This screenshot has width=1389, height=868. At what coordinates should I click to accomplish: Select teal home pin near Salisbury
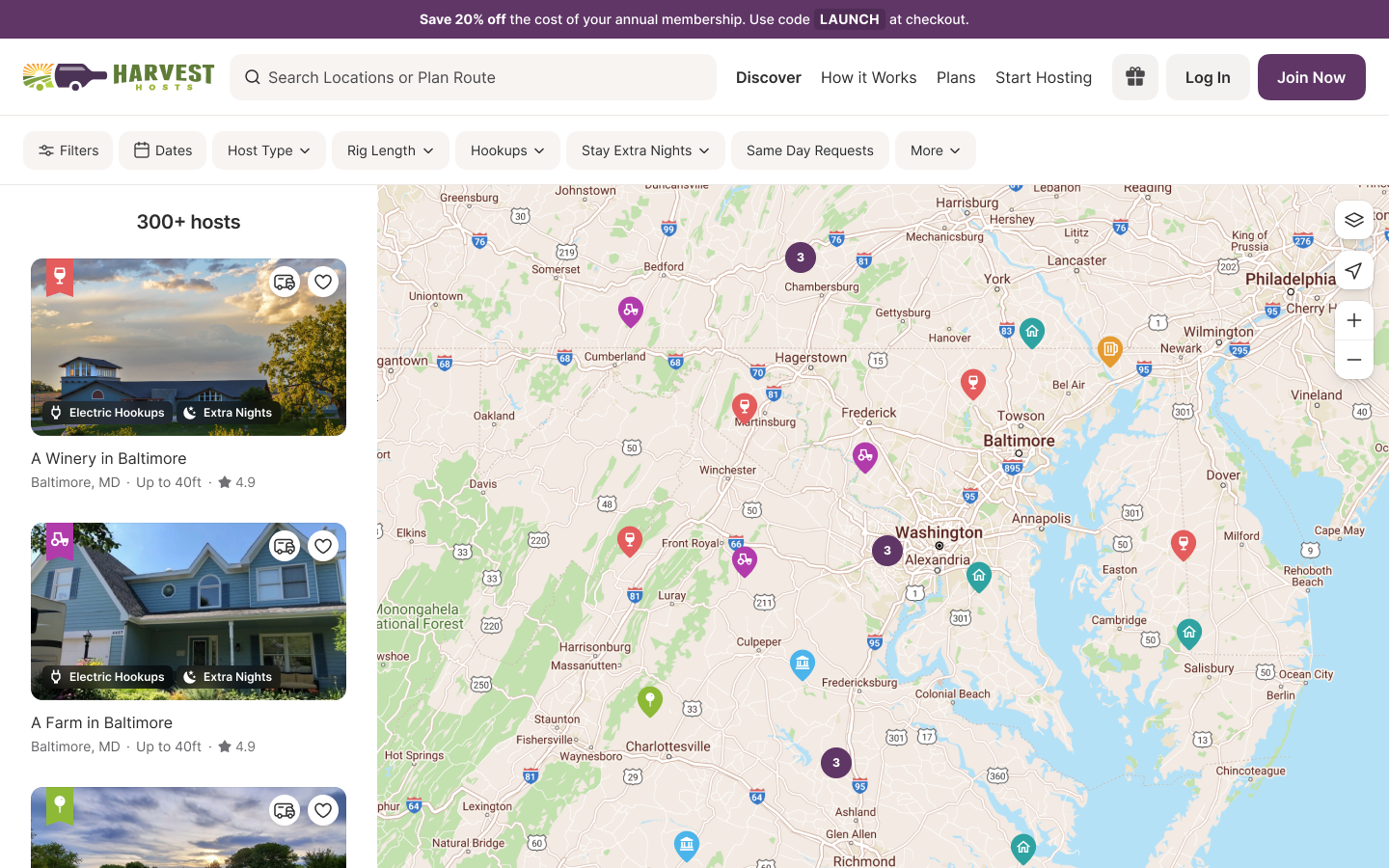(x=1189, y=634)
